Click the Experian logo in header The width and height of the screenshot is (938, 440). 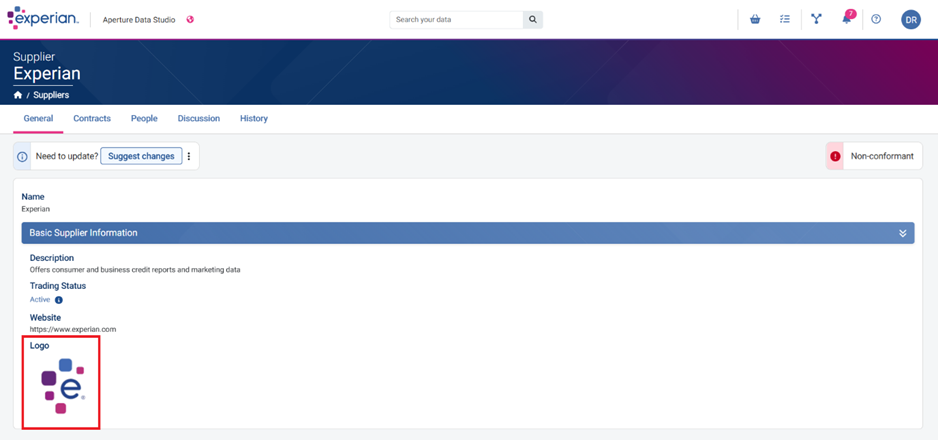point(43,19)
